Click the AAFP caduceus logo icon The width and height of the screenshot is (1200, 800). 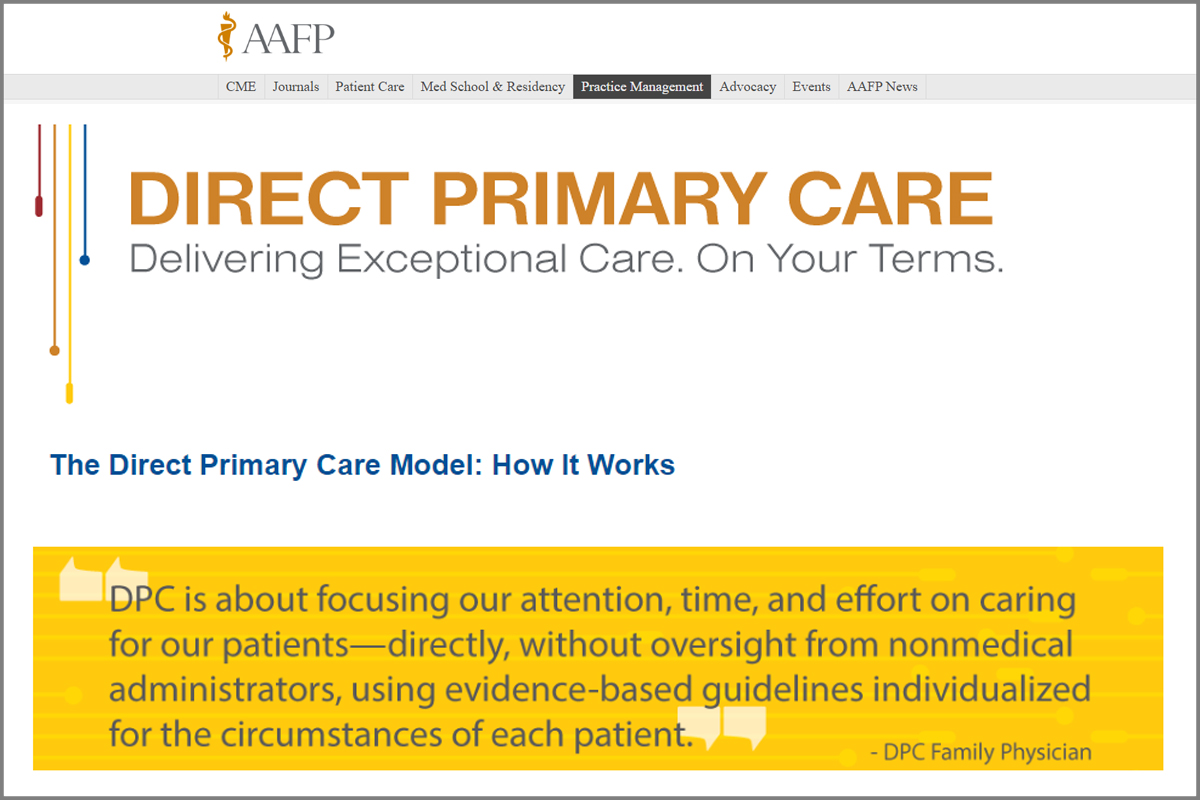pos(228,36)
